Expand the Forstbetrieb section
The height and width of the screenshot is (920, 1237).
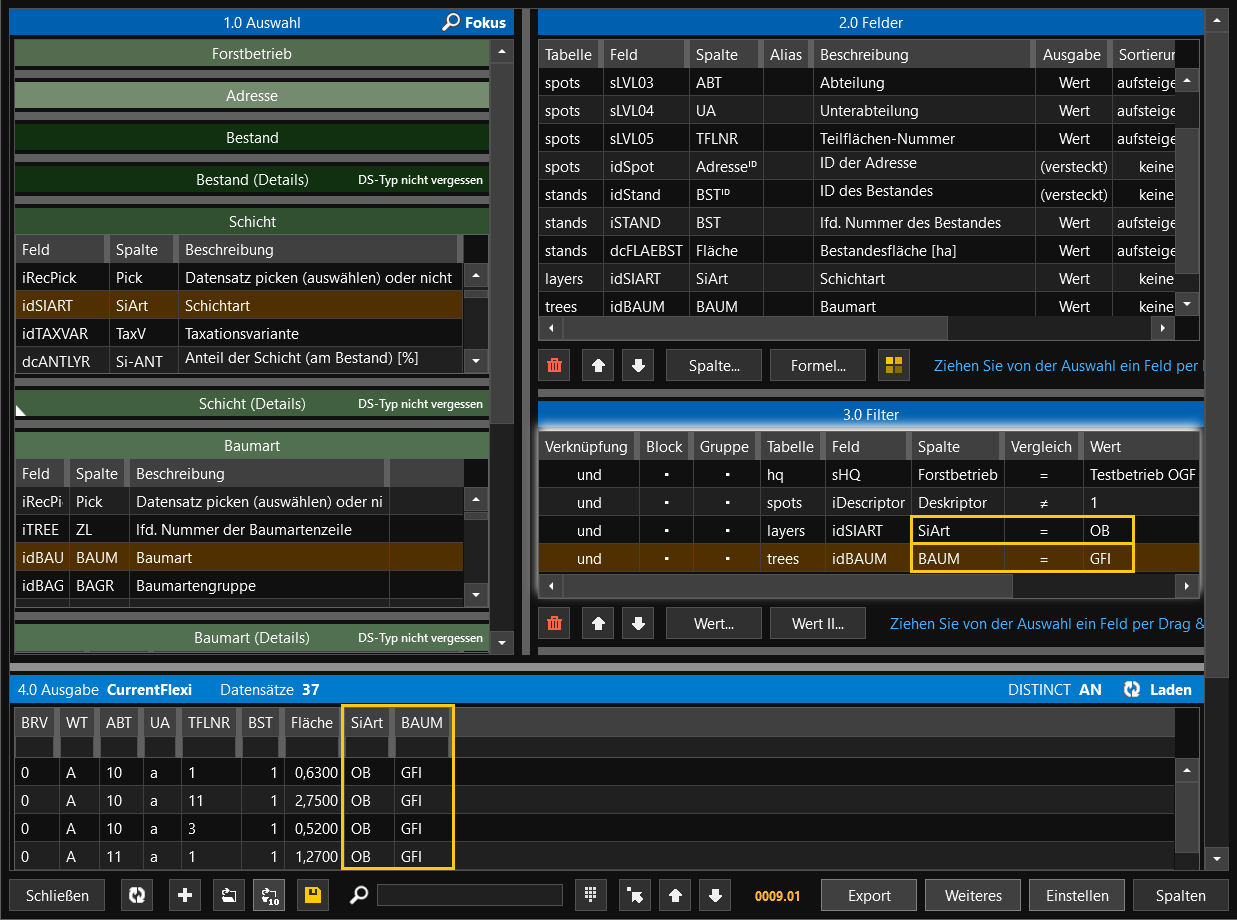[252, 54]
